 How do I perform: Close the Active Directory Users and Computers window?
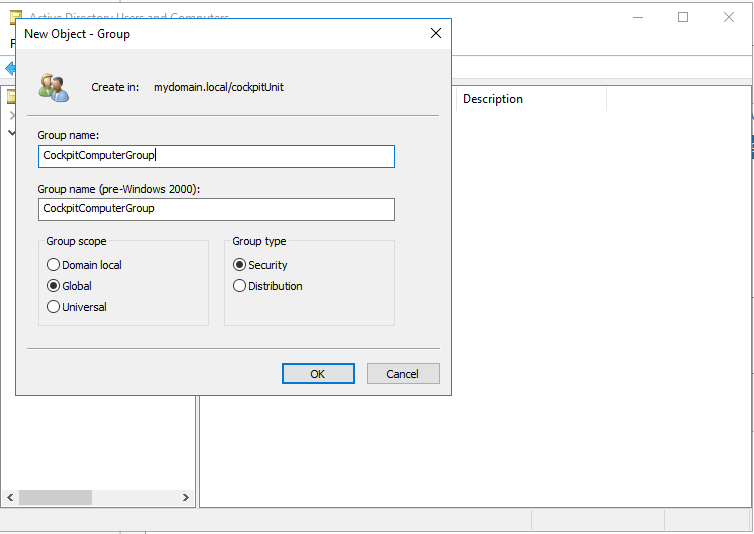click(x=729, y=17)
